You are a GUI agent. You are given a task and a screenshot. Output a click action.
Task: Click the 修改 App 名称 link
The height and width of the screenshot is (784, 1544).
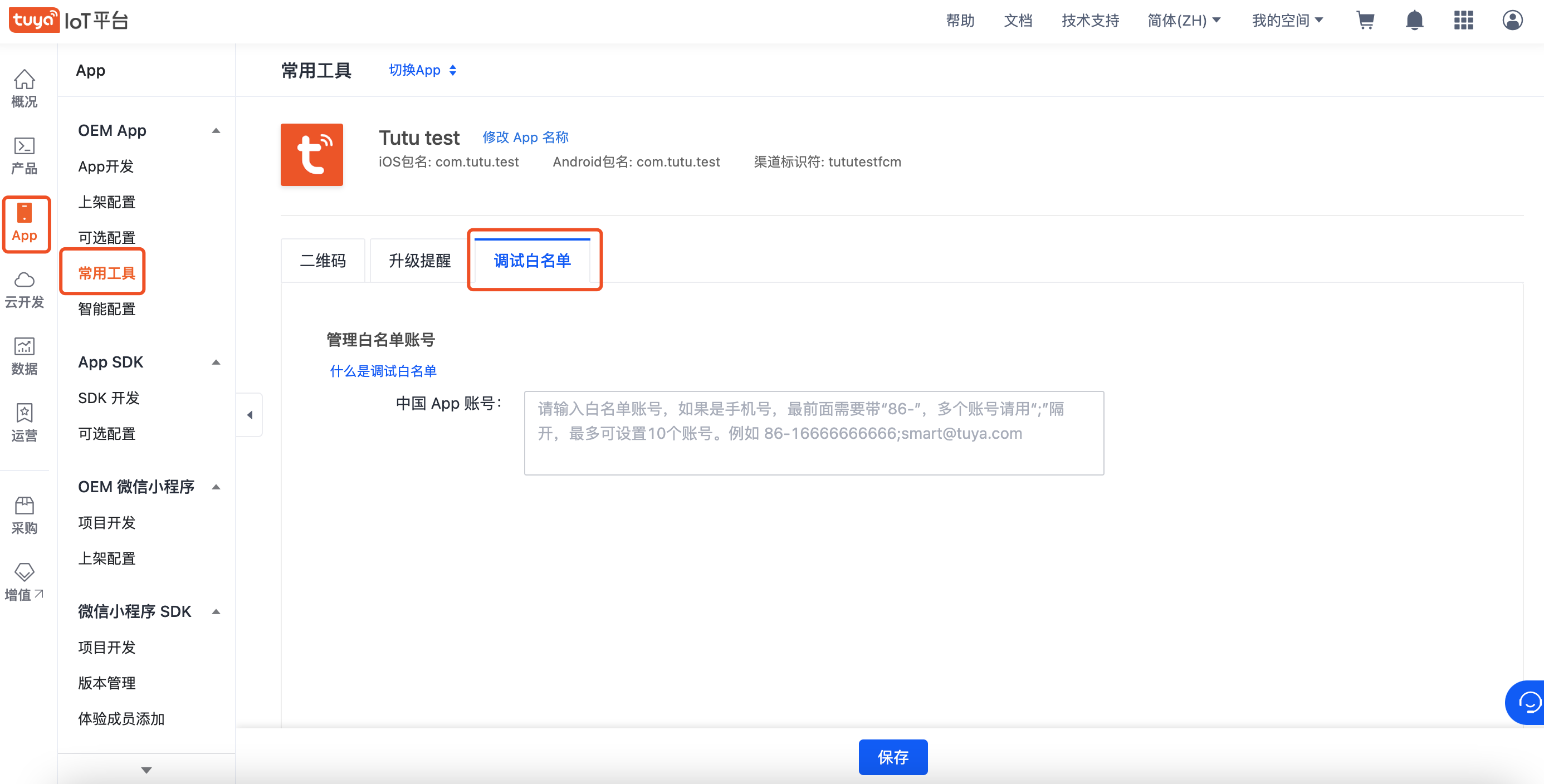coord(525,138)
